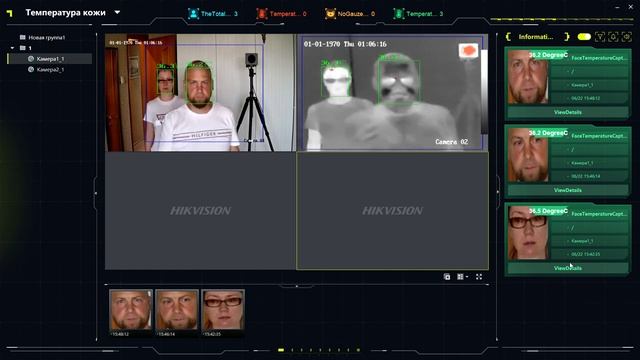Screen dimensions: 640x360
Task: Click the camera icon next to Камера1_1
Action: pos(31,59)
